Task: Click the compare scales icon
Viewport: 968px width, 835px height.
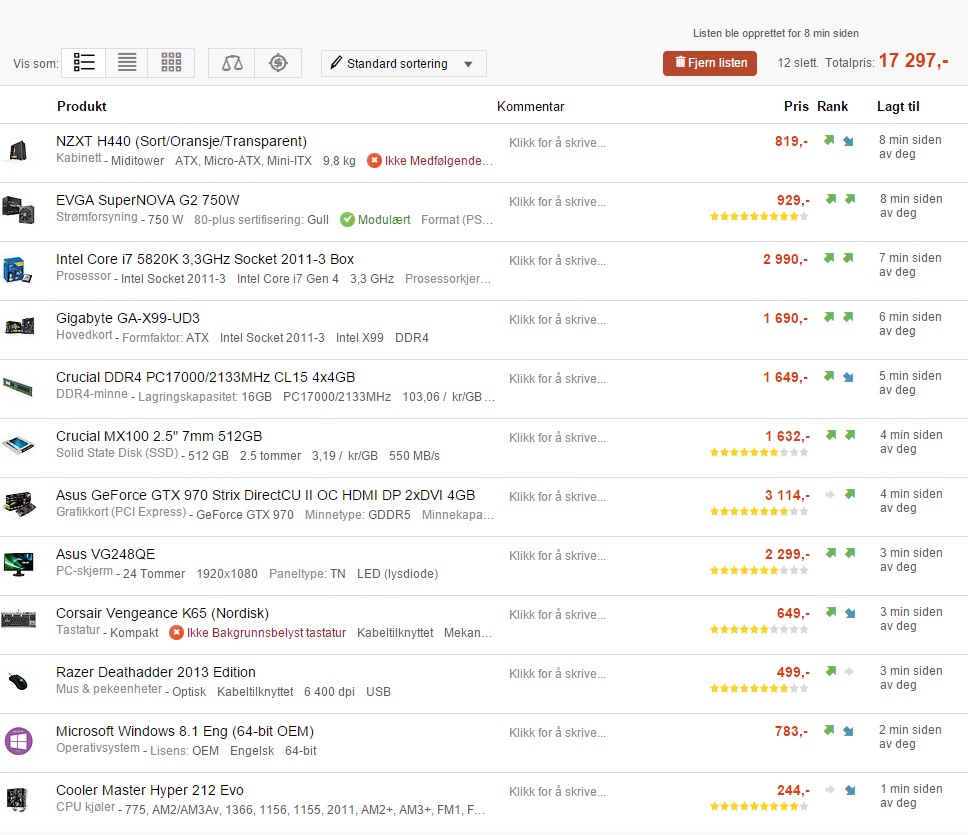Action: click(232, 63)
